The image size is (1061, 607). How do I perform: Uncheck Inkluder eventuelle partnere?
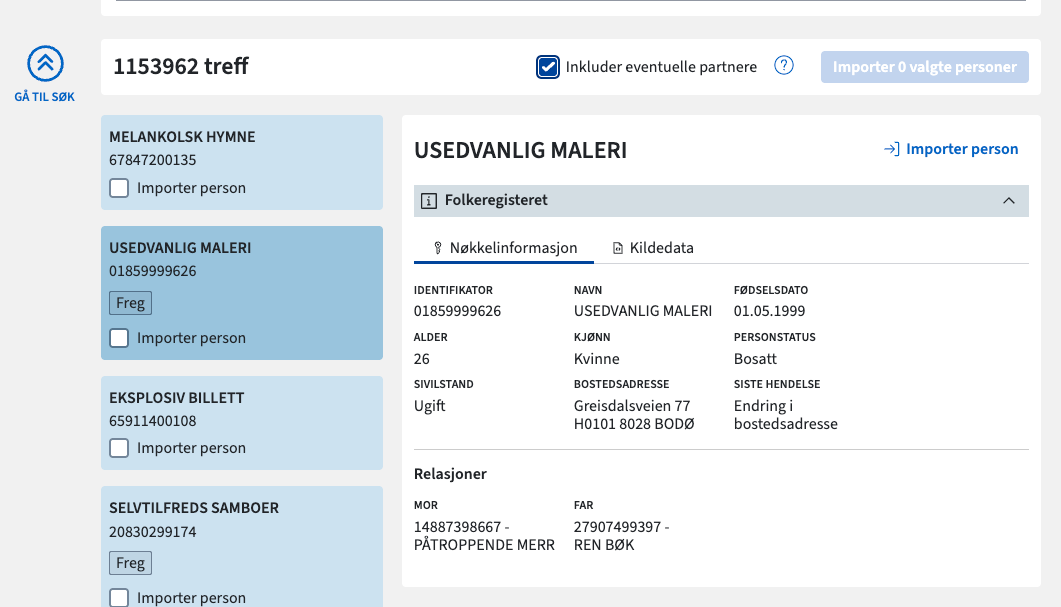pyautogui.click(x=548, y=66)
